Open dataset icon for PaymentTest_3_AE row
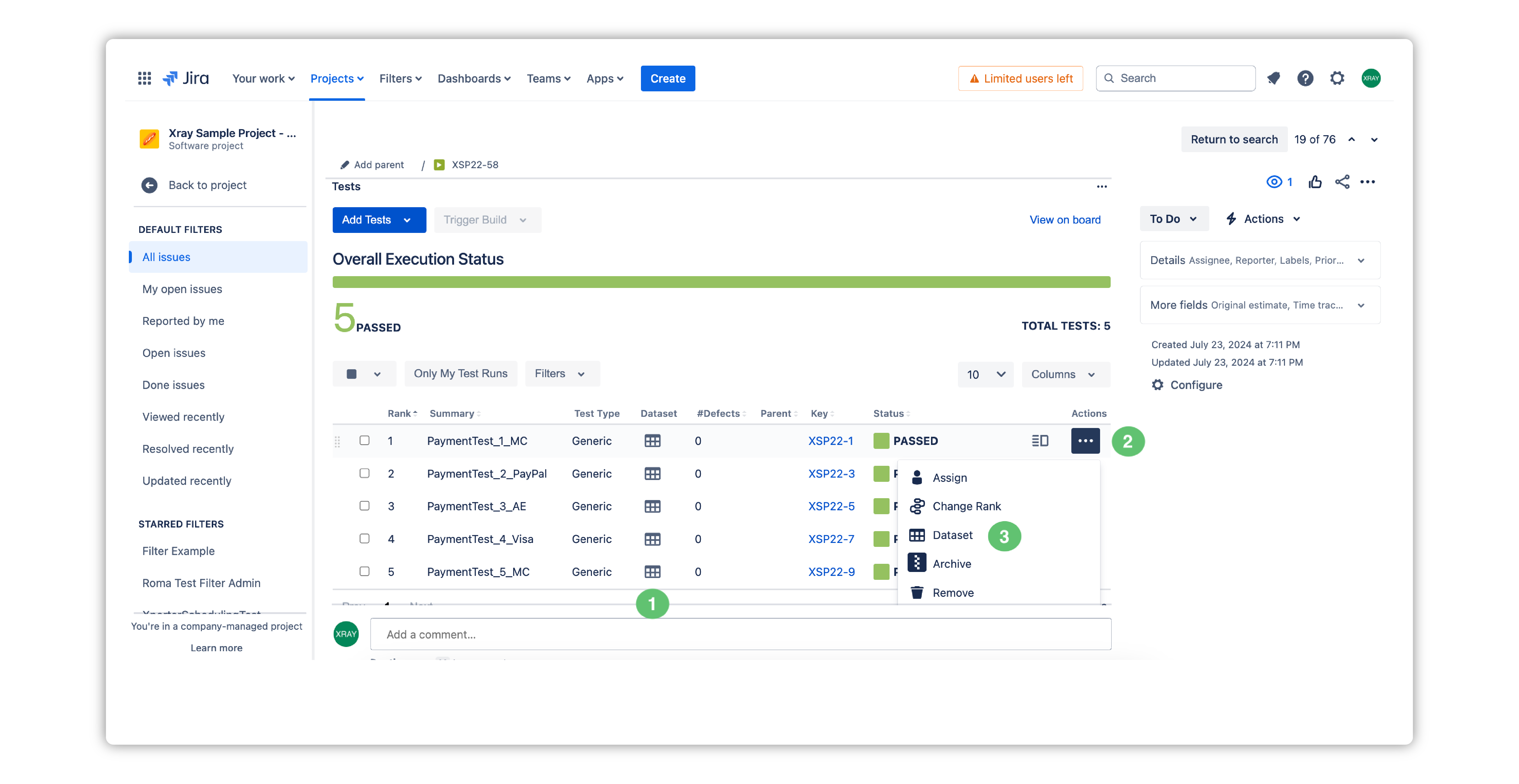 (x=652, y=506)
